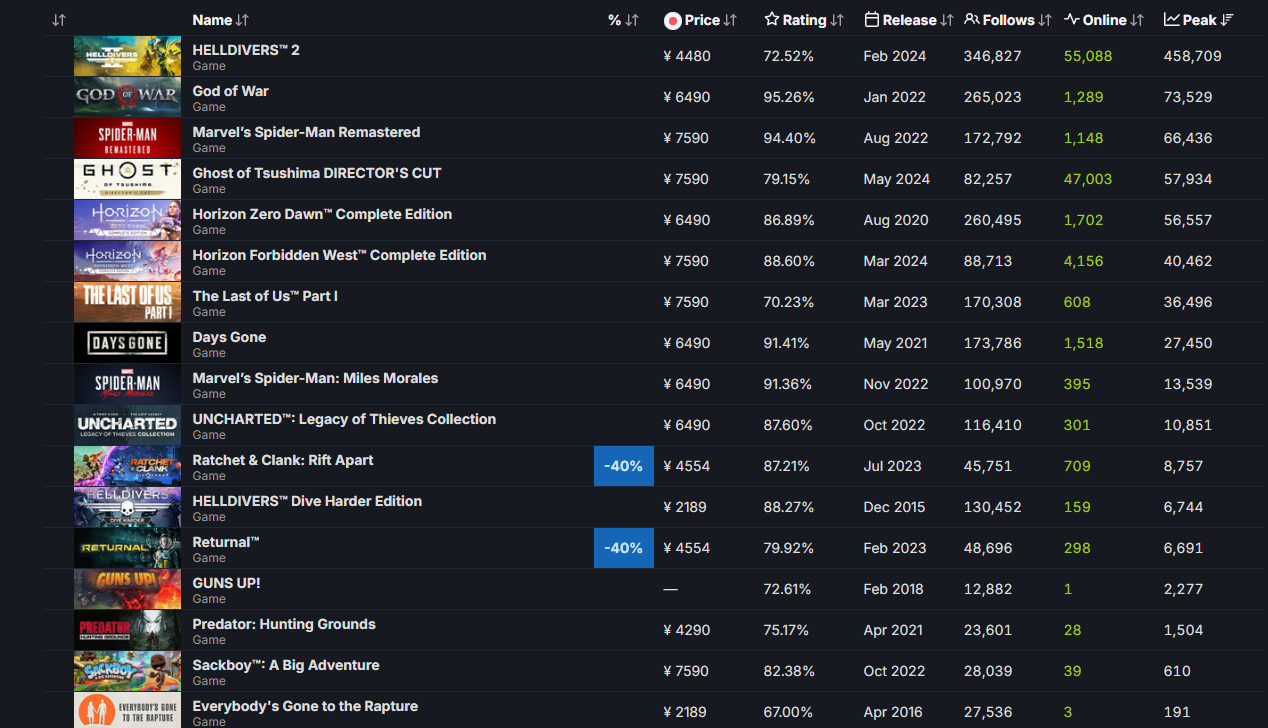The height and width of the screenshot is (728, 1268).
Task: Open UNCHARTED Legacy of Thieves Collection link
Action: 344,419
